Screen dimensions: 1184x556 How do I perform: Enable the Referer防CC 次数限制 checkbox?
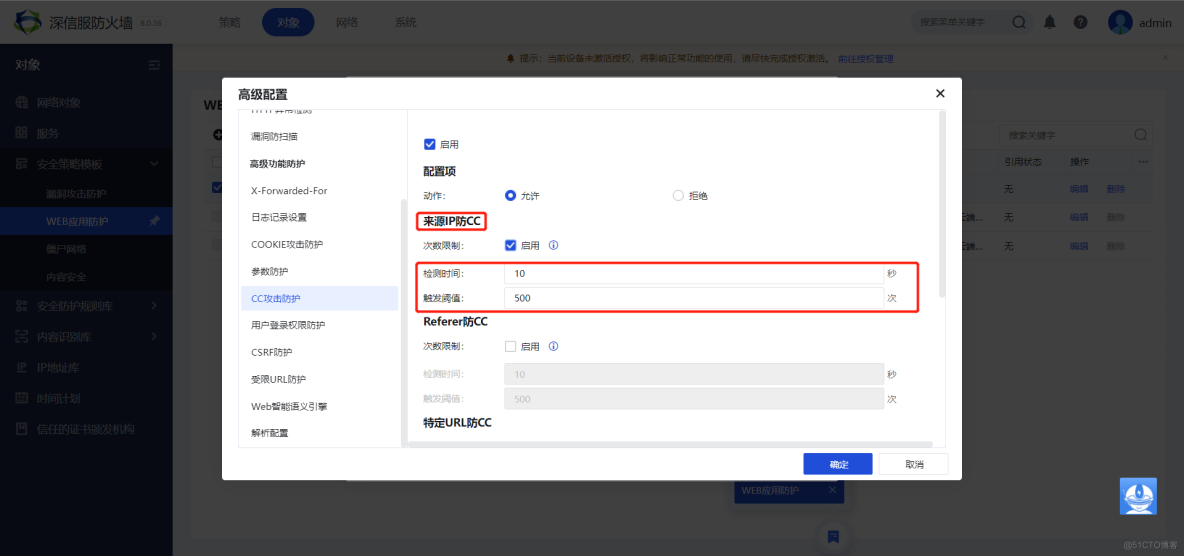click(511, 347)
